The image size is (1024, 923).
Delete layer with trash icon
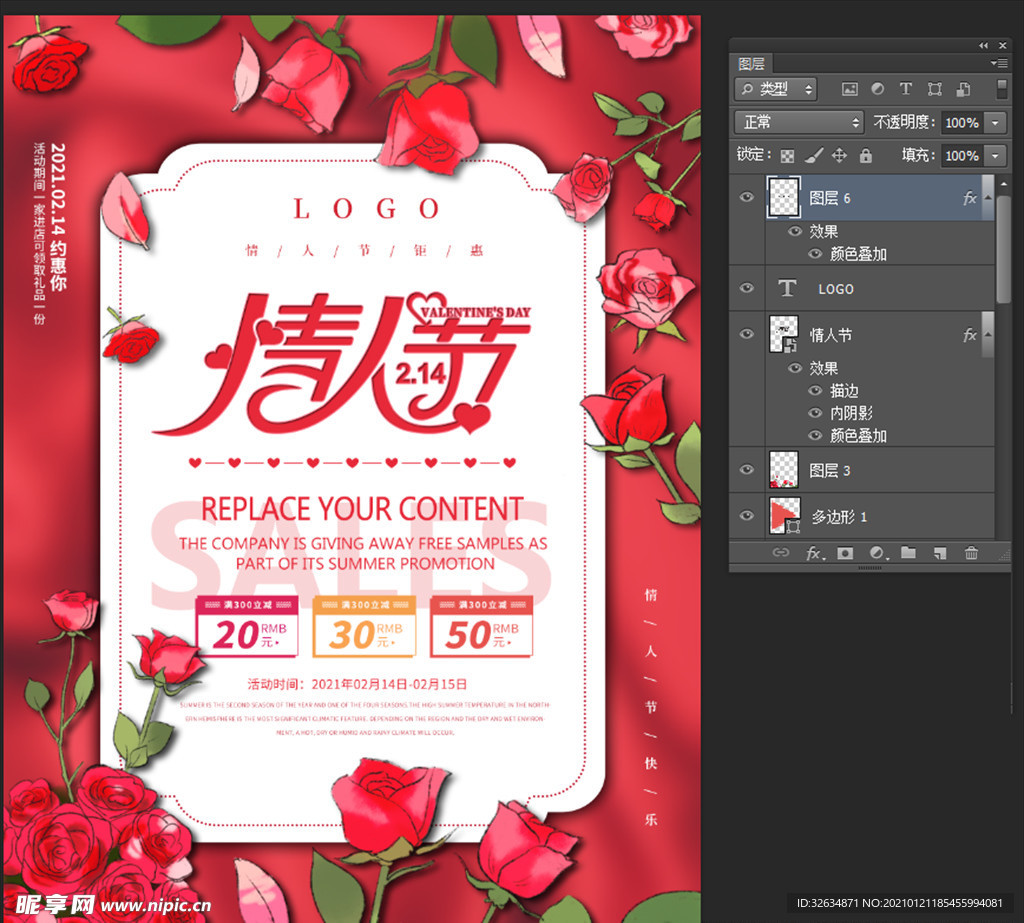click(x=971, y=553)
